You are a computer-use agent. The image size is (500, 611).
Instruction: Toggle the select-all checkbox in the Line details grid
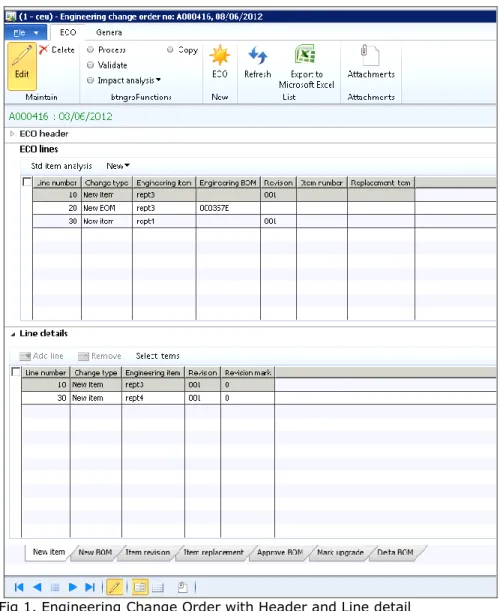(16, 372)
